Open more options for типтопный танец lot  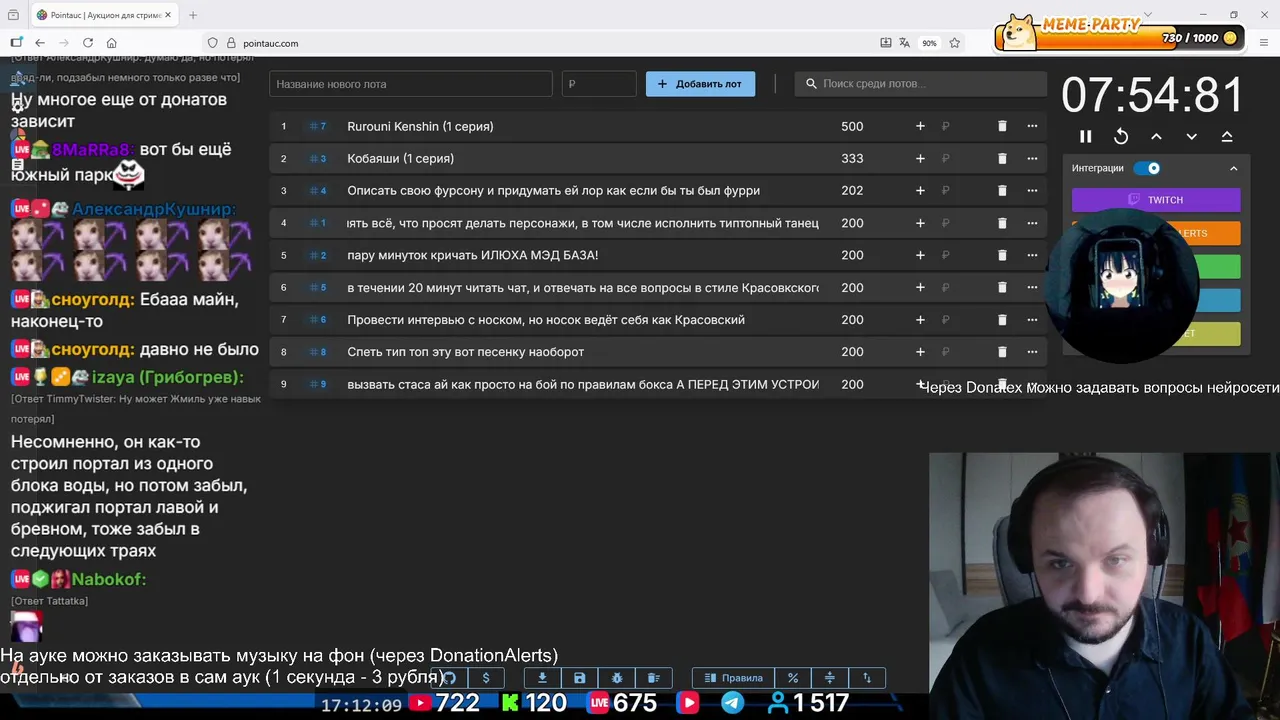pyautogui.click(x=1032, y=223)
